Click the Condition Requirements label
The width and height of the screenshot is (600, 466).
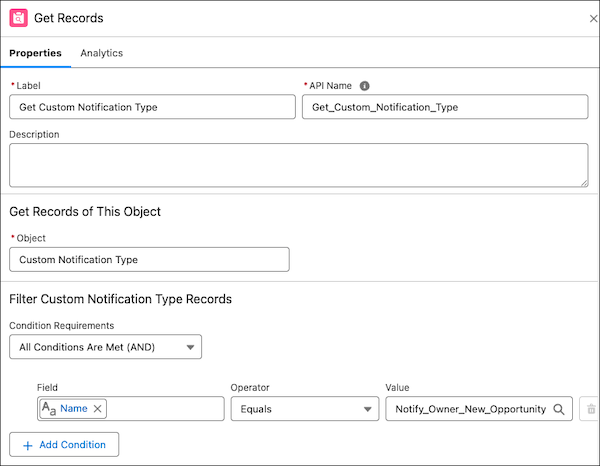click(62, 326)
